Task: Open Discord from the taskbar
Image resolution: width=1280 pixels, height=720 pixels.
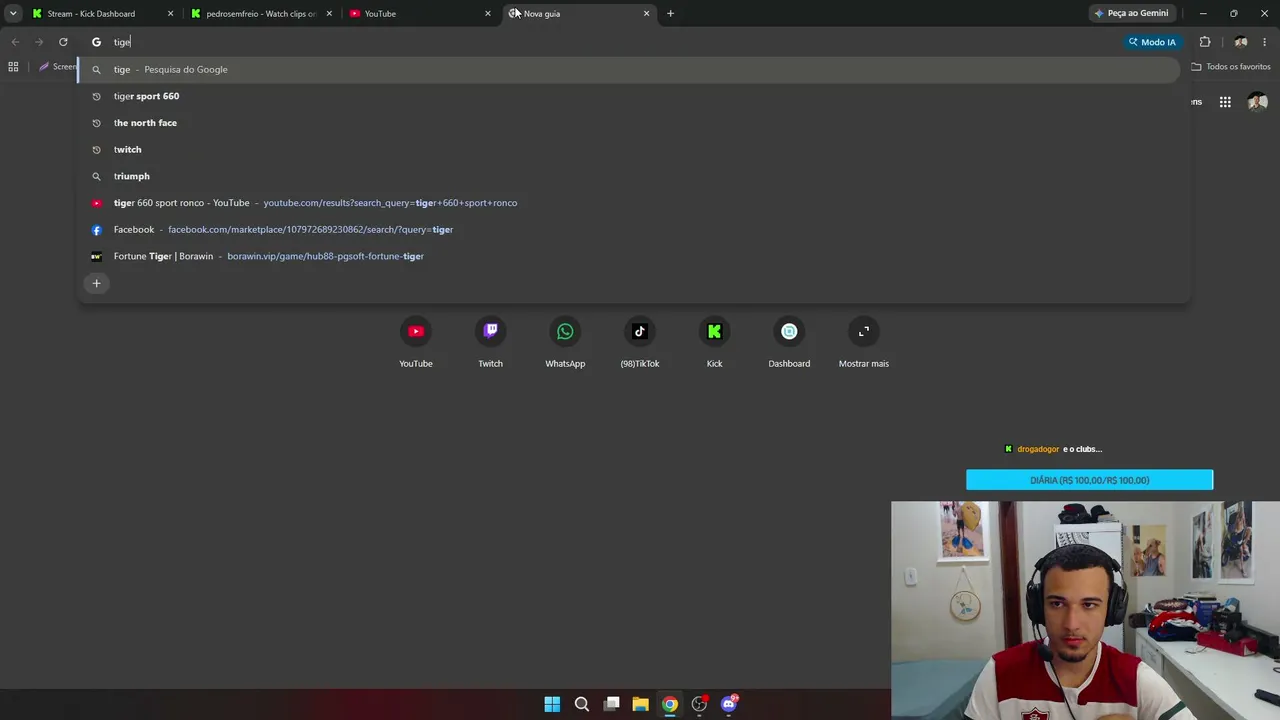Action: click(x=729, y=704)
